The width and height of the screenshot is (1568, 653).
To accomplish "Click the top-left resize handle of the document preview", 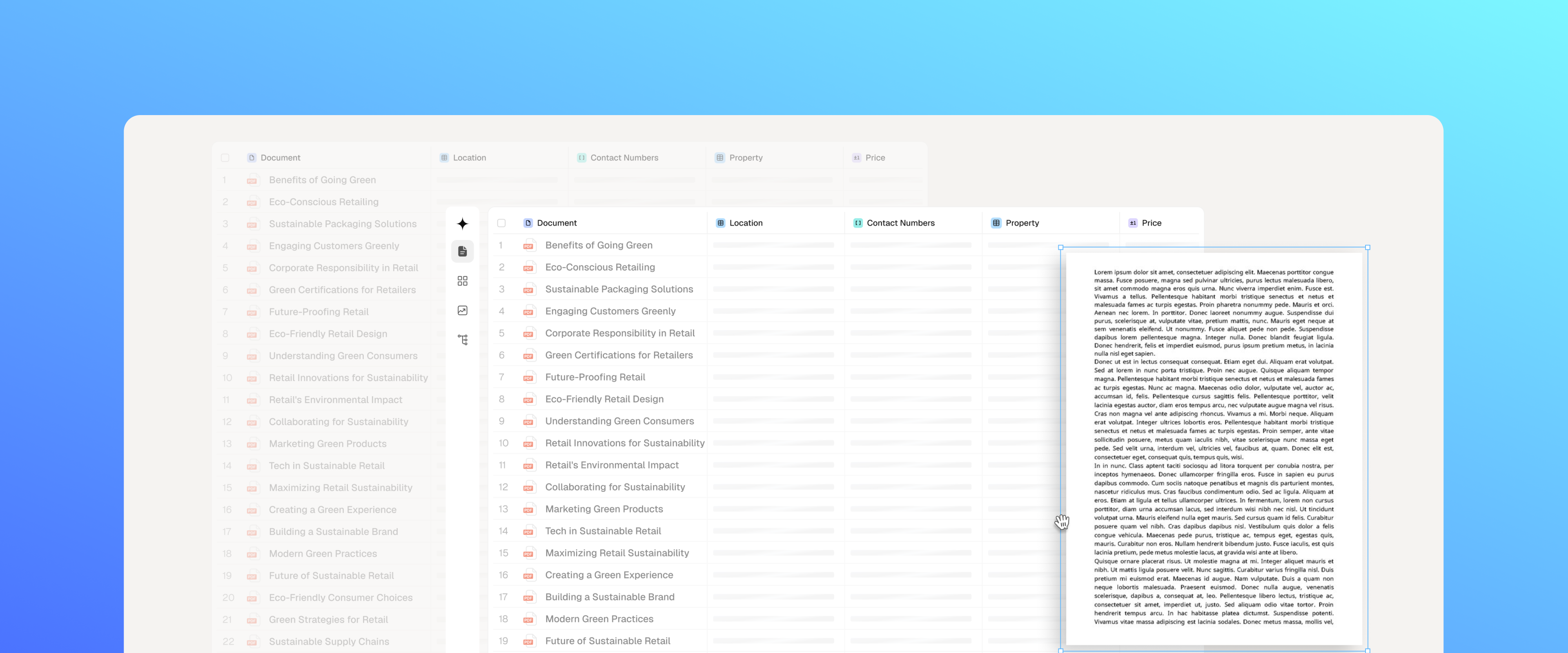I will pos(1061,248).
